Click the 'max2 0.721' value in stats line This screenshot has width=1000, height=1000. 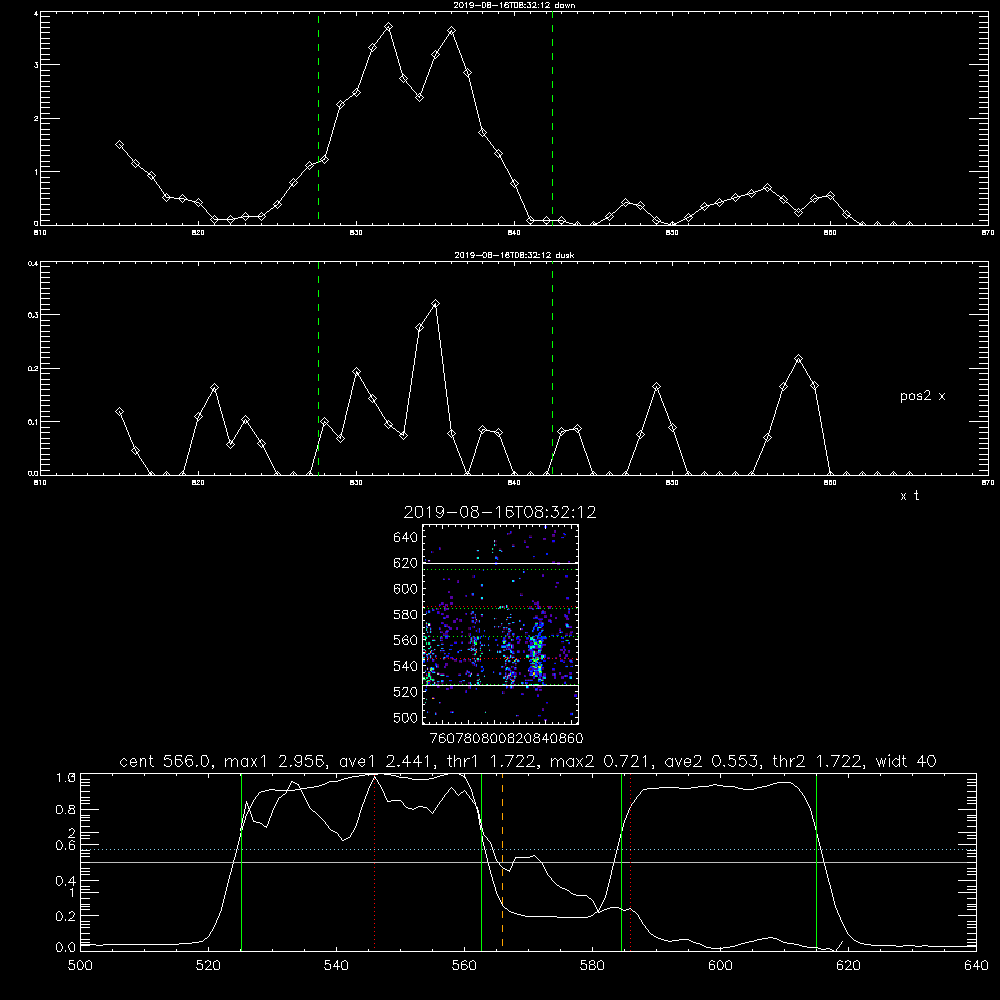(x=601, y=761)
